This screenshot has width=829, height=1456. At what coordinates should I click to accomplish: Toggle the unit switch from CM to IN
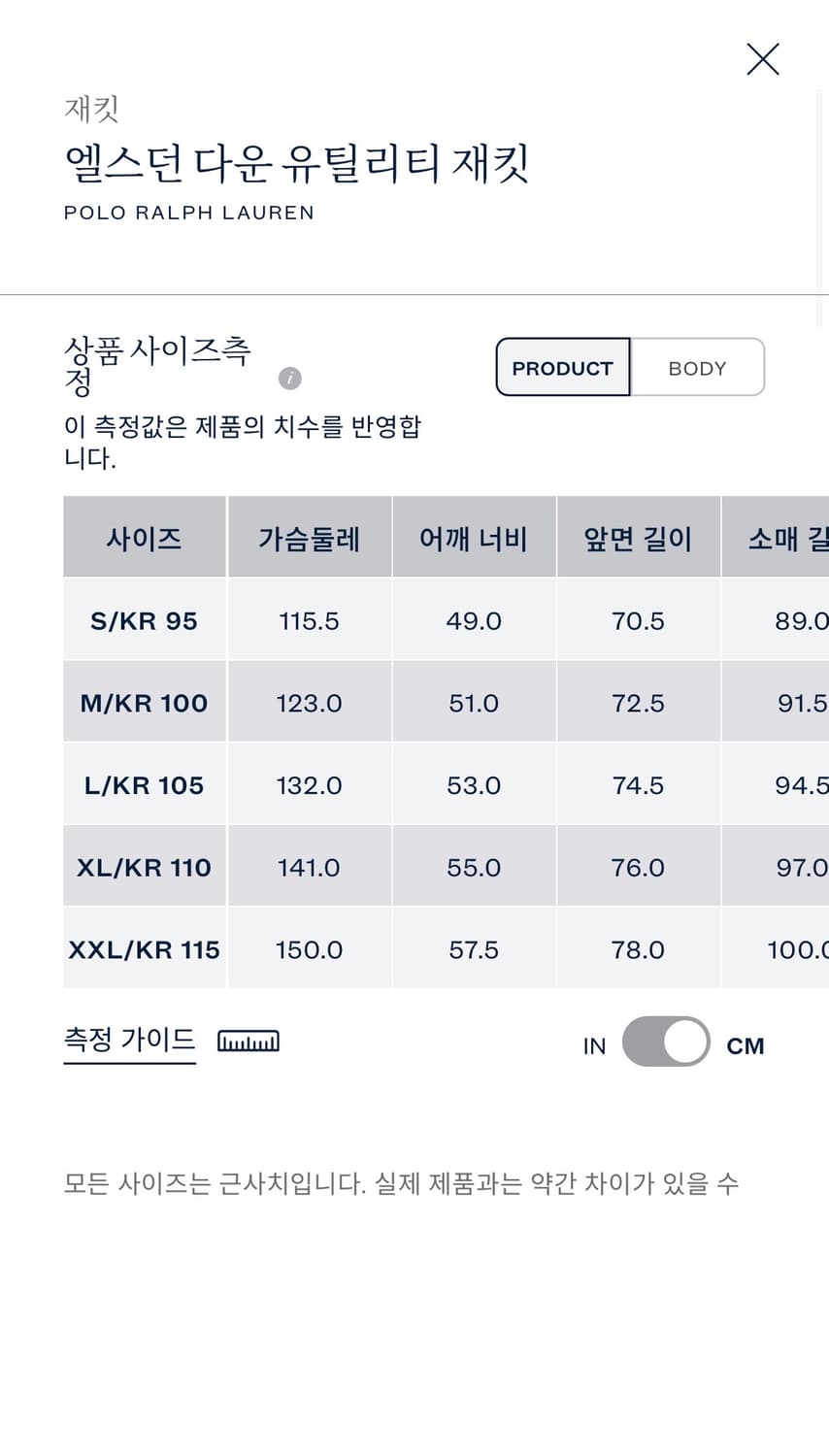tap(666, 1040)
